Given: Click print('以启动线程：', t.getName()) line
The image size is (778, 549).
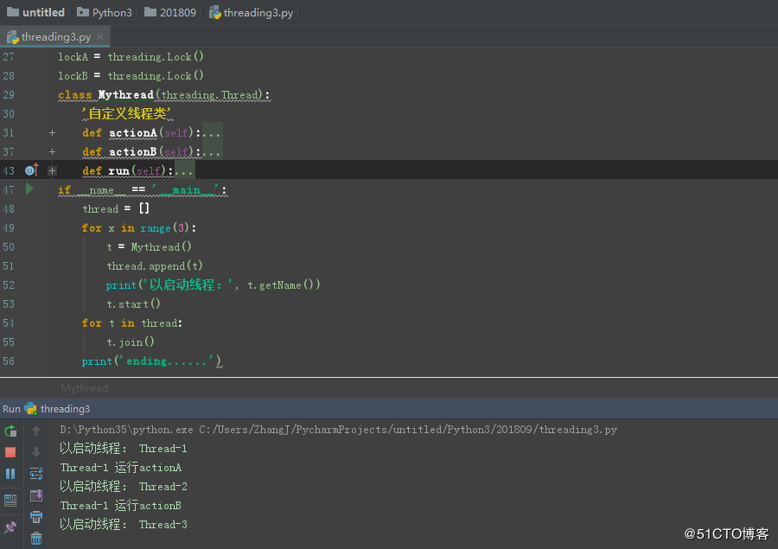Looking at the screenshot, I should 213,285.
